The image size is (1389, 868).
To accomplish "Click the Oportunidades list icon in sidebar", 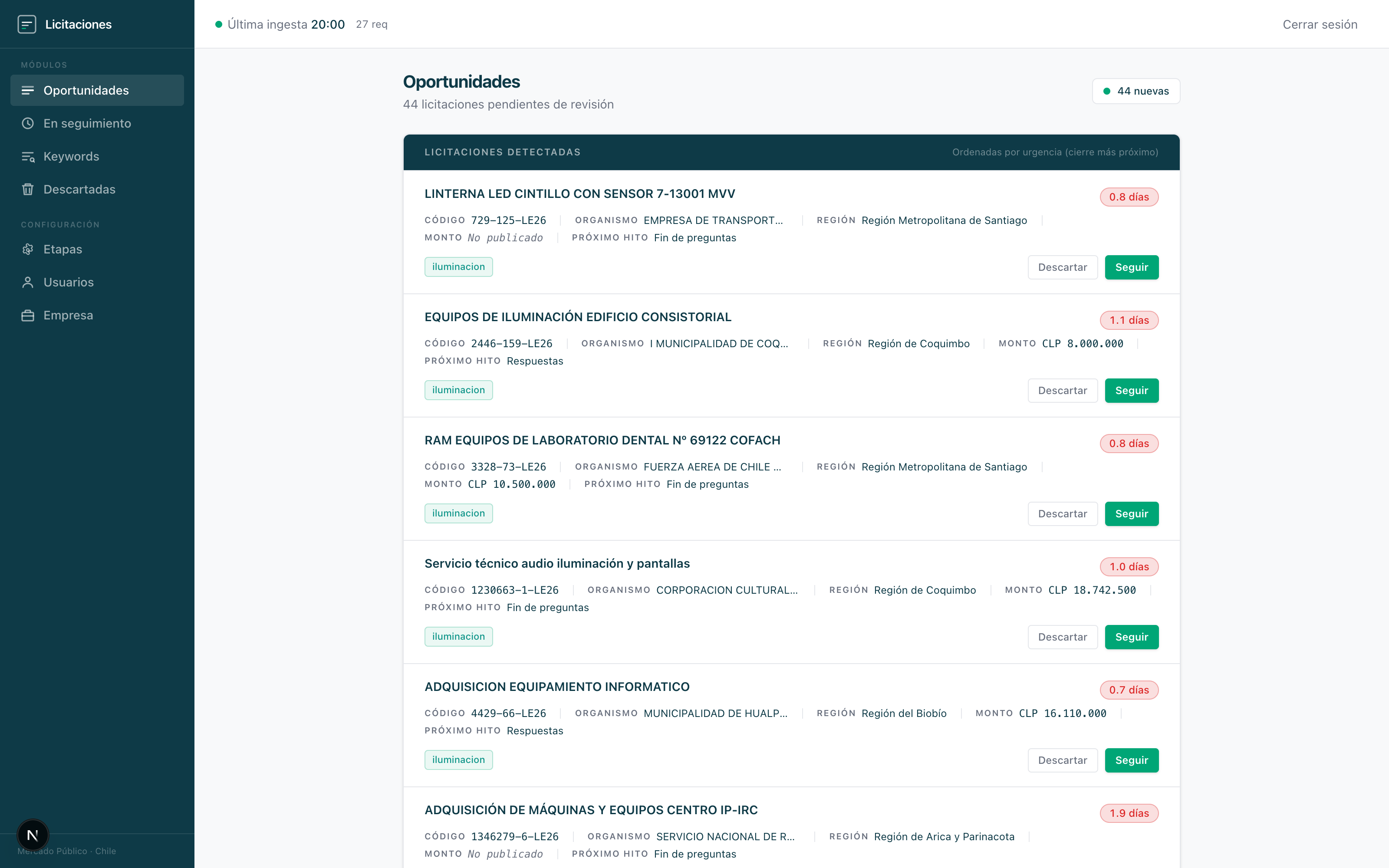I will [27, 90].
